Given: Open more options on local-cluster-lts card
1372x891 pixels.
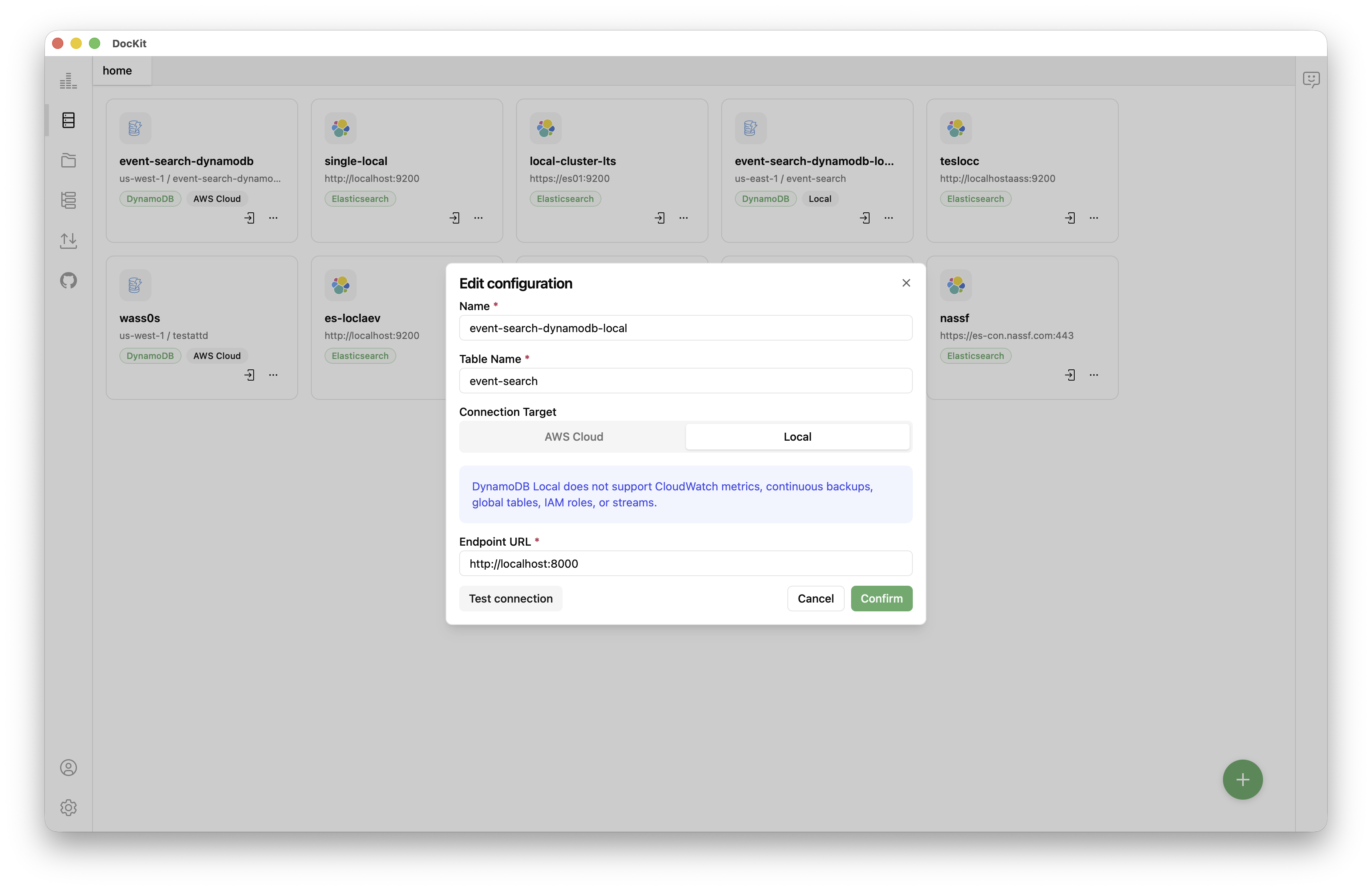Looking at the screenshot, I should coord(684,218).
